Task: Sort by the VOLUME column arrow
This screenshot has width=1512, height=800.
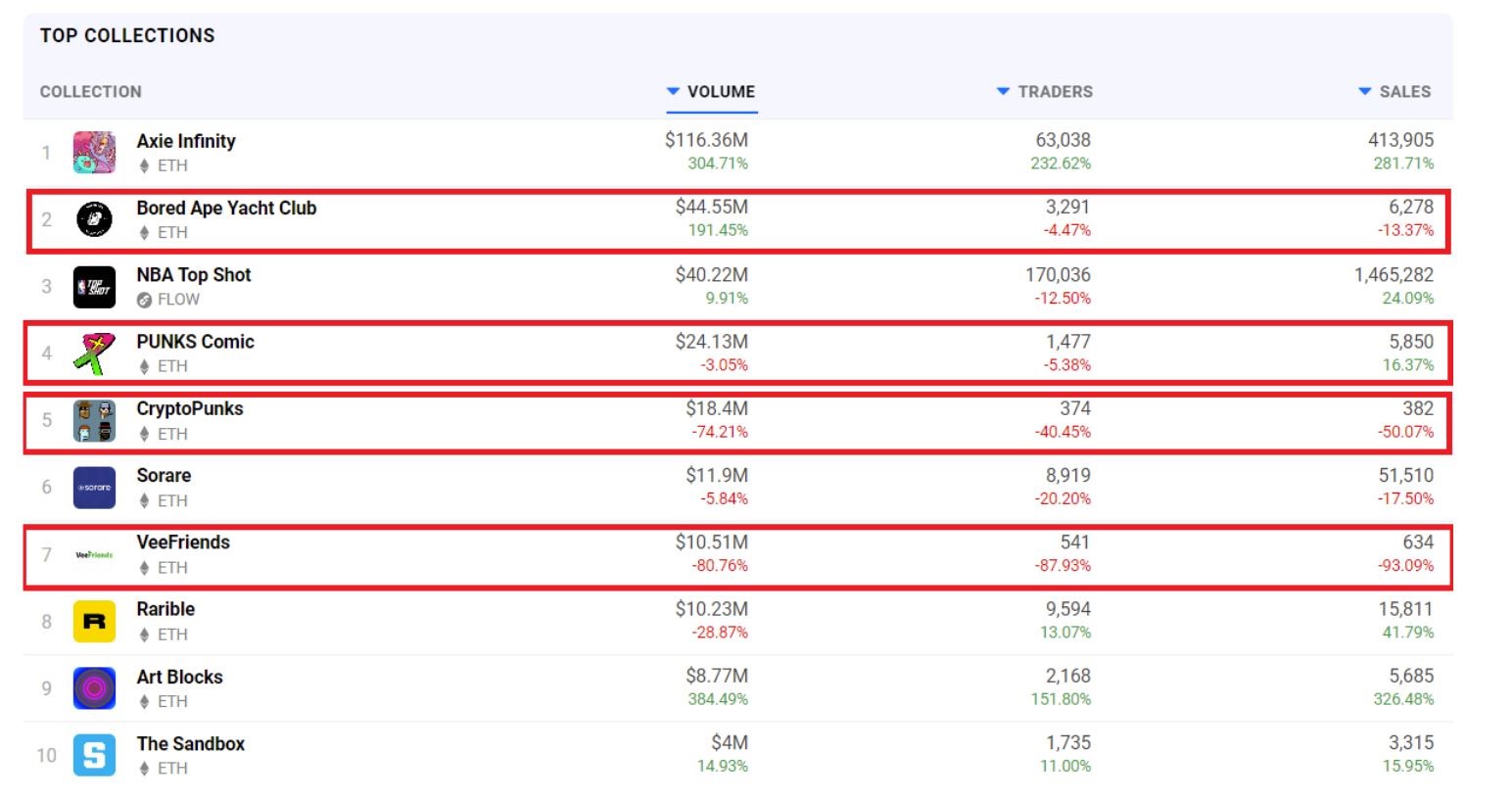Action: [x=673, y=91]
